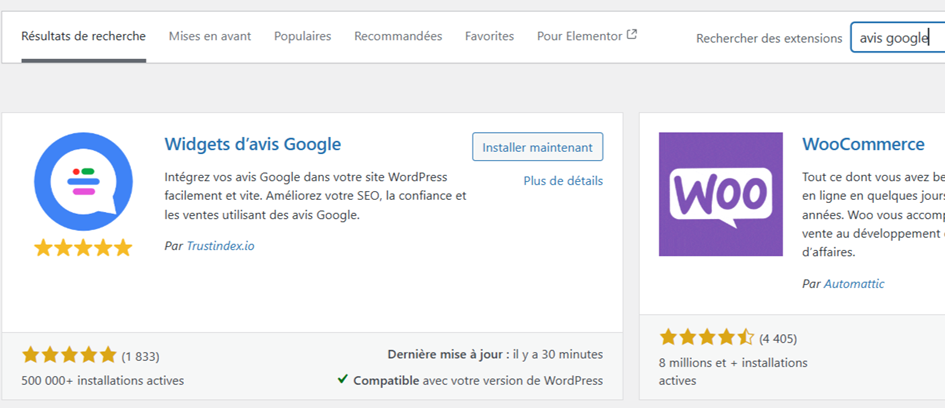The image size is (945, 408).
Task: Click the 500 000+ installations actives text
Action: pos(102,381)
